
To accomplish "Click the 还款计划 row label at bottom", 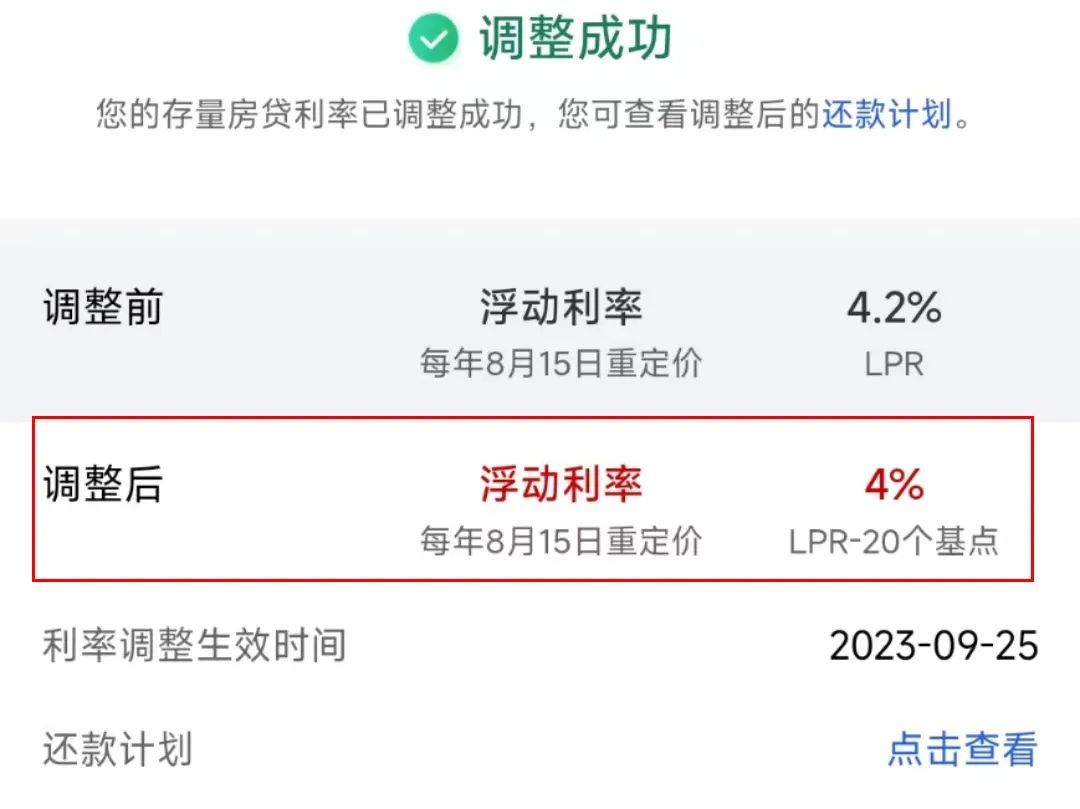I will [x=117, y=748].
